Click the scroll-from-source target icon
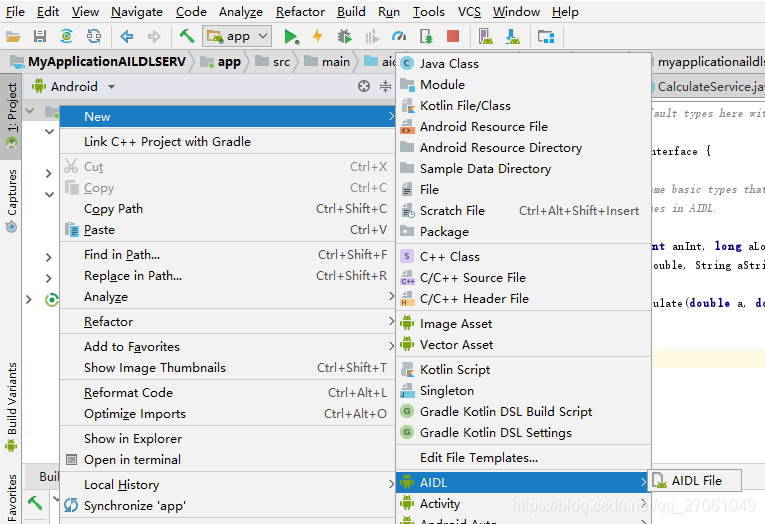765x524 pixels. pos(364,86)
